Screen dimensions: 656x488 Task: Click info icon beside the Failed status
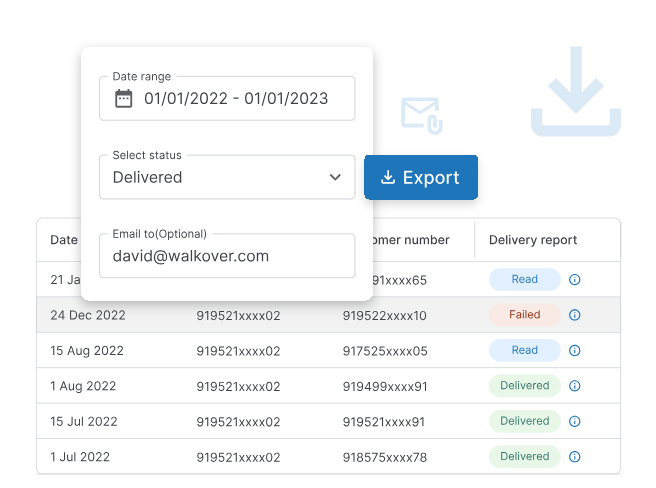click(x=575, y=315)
